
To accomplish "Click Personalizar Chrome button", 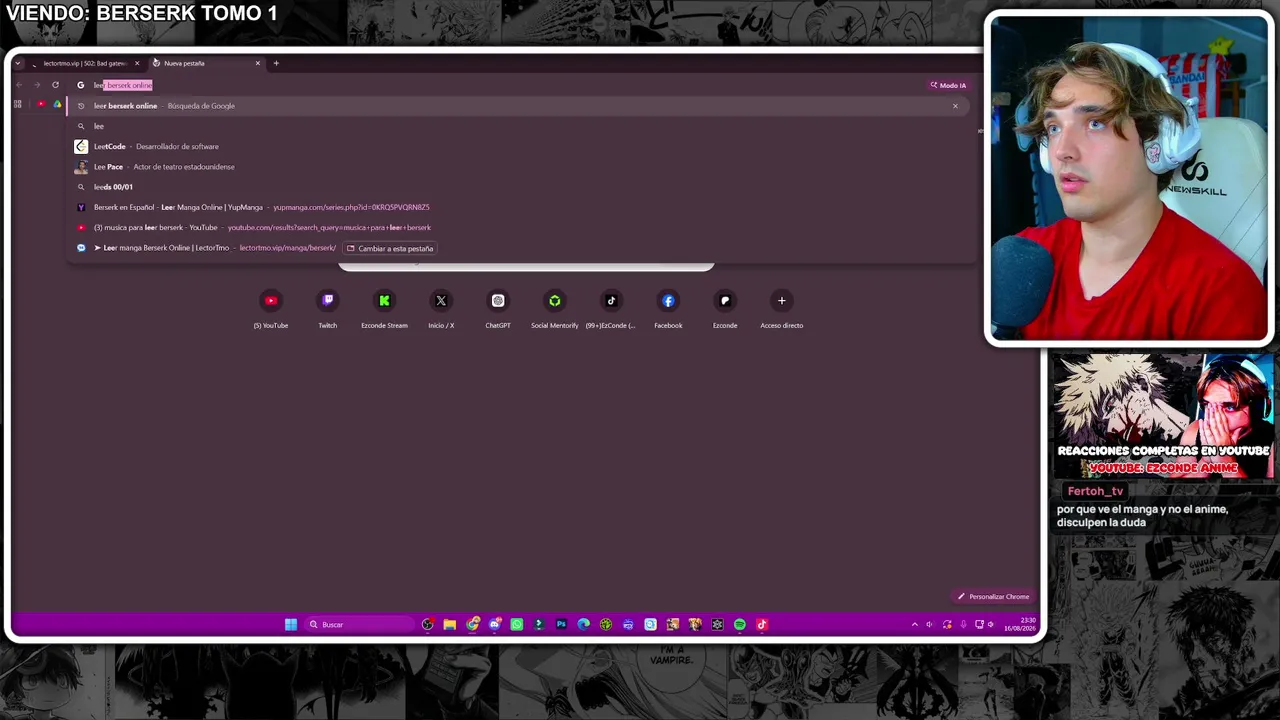I will point(993,597).
